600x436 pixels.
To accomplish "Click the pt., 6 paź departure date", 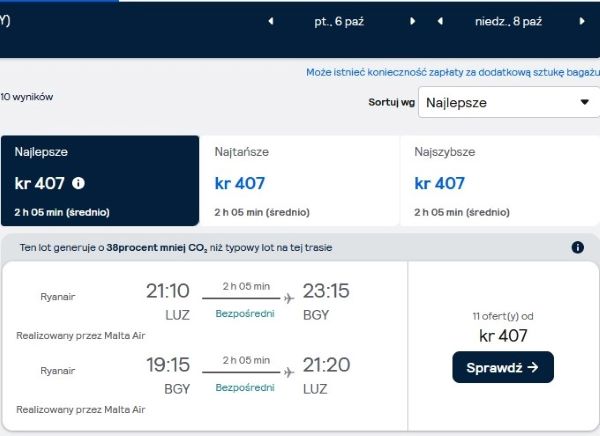I will (339, 21).
